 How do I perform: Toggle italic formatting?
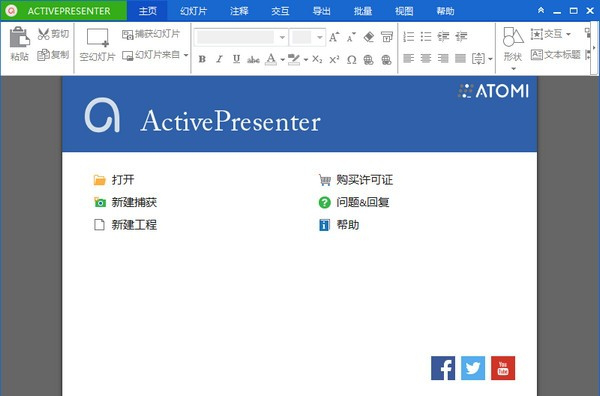[x=219, y=59]
